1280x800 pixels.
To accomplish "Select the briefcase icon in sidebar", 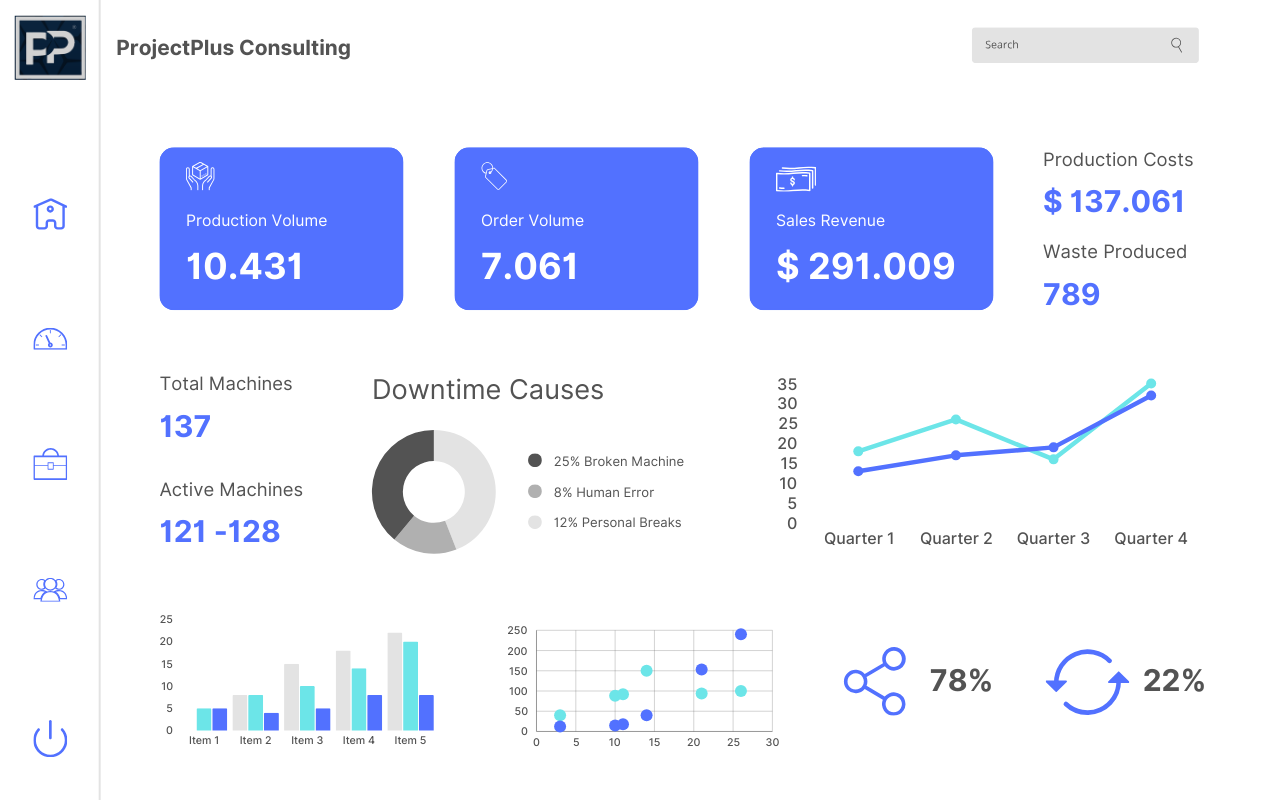I will coord(50,465).
